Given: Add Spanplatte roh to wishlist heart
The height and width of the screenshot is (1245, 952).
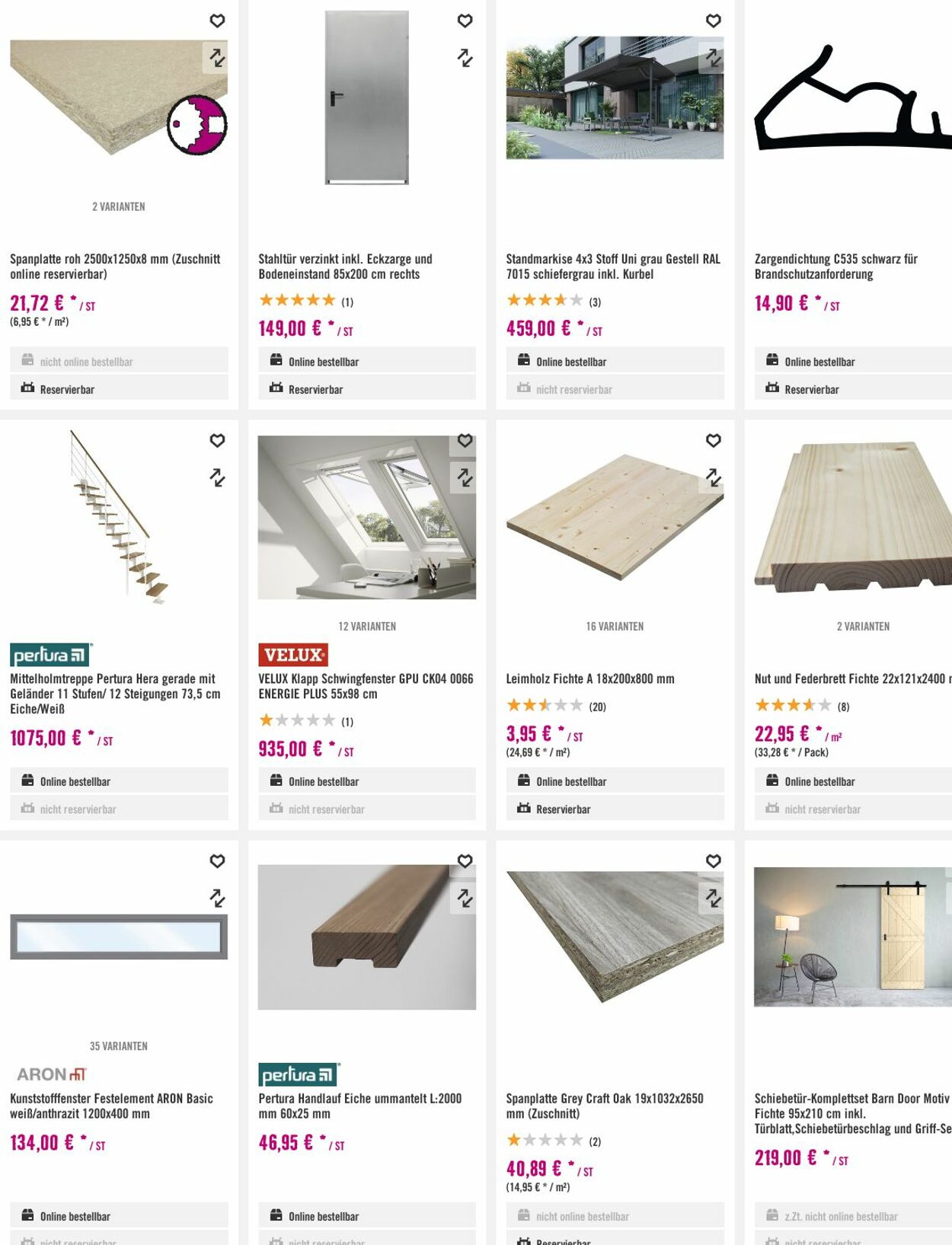Looking at the screenshot, I should (217, 21).
